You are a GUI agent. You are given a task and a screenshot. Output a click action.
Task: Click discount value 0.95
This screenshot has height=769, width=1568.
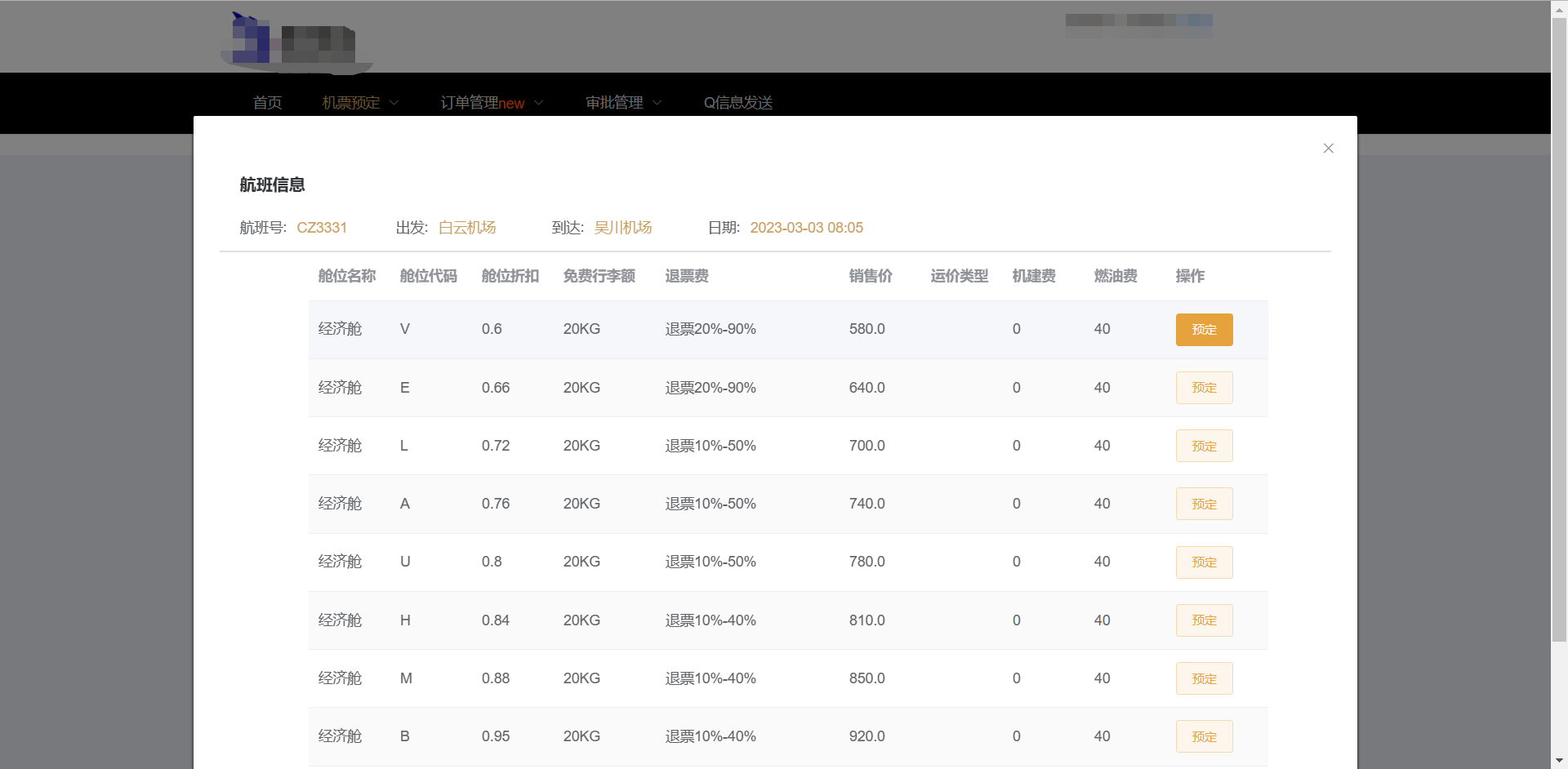(496, 736)
